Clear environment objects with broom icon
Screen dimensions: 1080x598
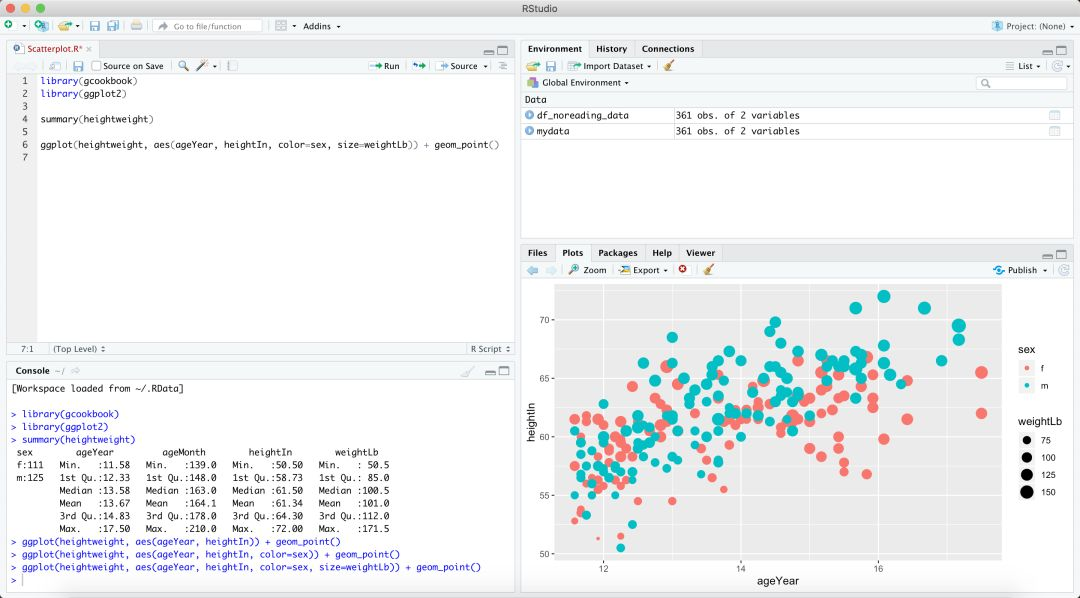(x=669, y=66)
